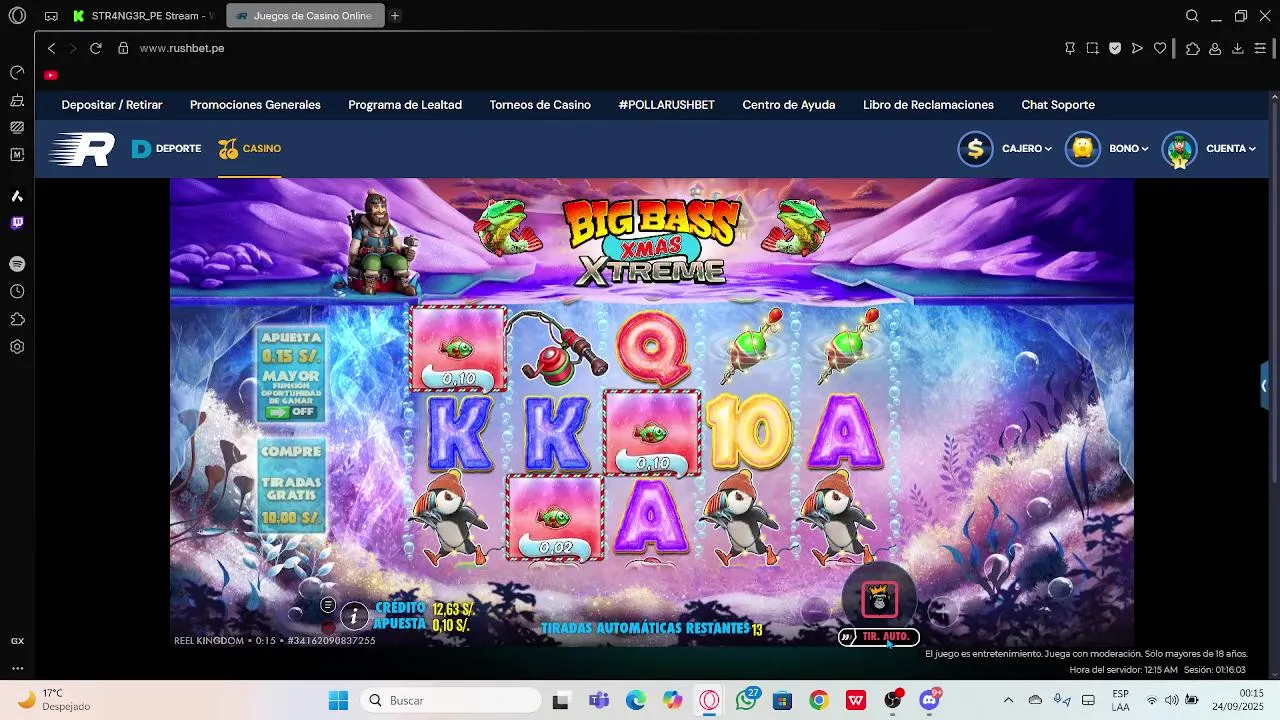
Task: Open Extensions cube in left sidebar
Action: click(x=17, y=319)
